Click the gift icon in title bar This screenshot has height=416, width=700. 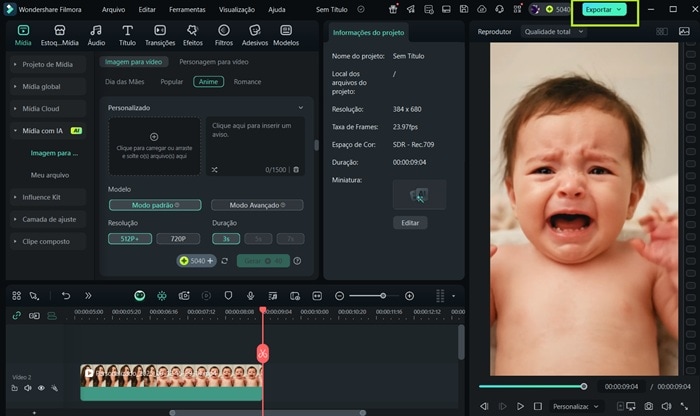coord(393,9)
